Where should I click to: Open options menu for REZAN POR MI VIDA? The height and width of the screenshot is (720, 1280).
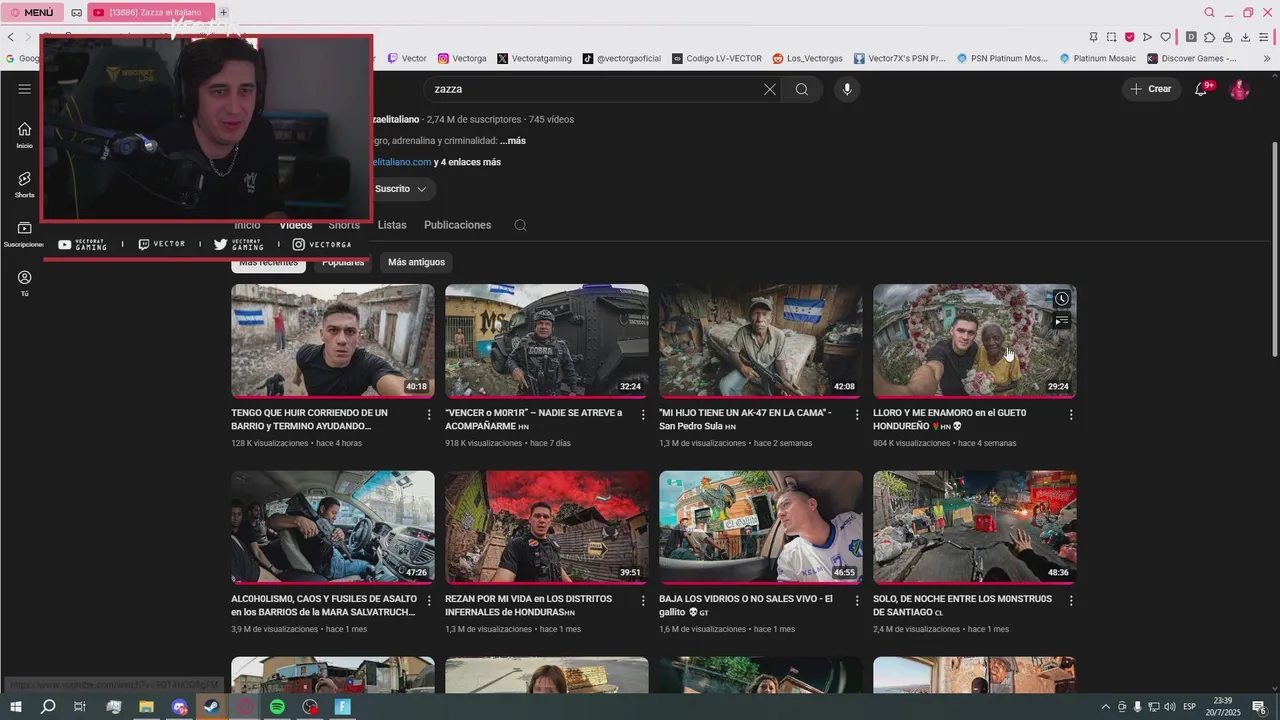(643, 601)
